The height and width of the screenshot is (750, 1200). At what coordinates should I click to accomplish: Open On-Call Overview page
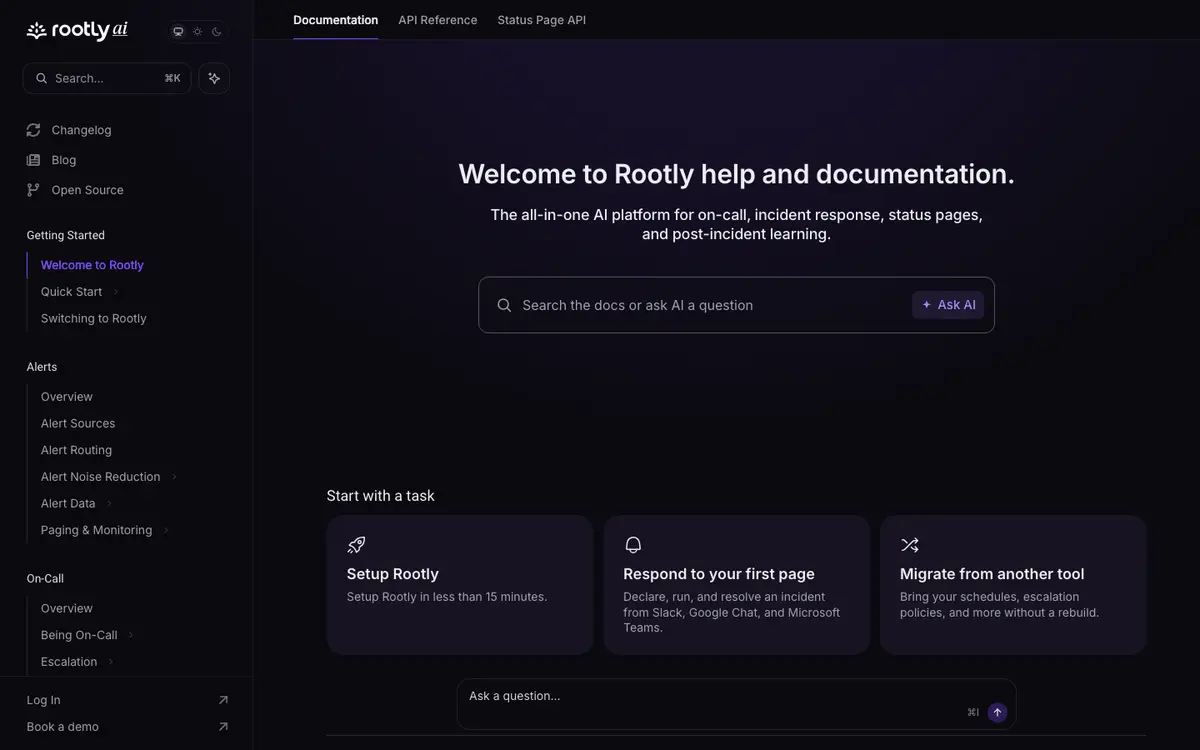pyautogui.click(x=67, y=608)
